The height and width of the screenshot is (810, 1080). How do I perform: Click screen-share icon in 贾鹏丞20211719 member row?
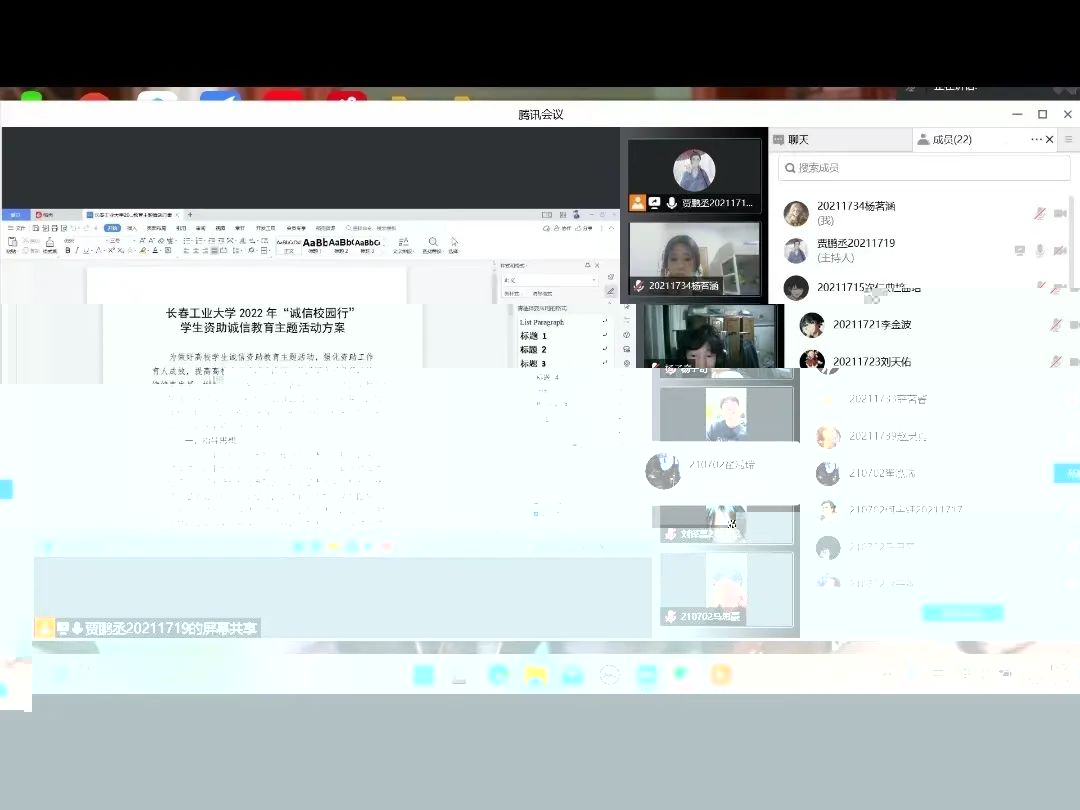[1019, 250]
